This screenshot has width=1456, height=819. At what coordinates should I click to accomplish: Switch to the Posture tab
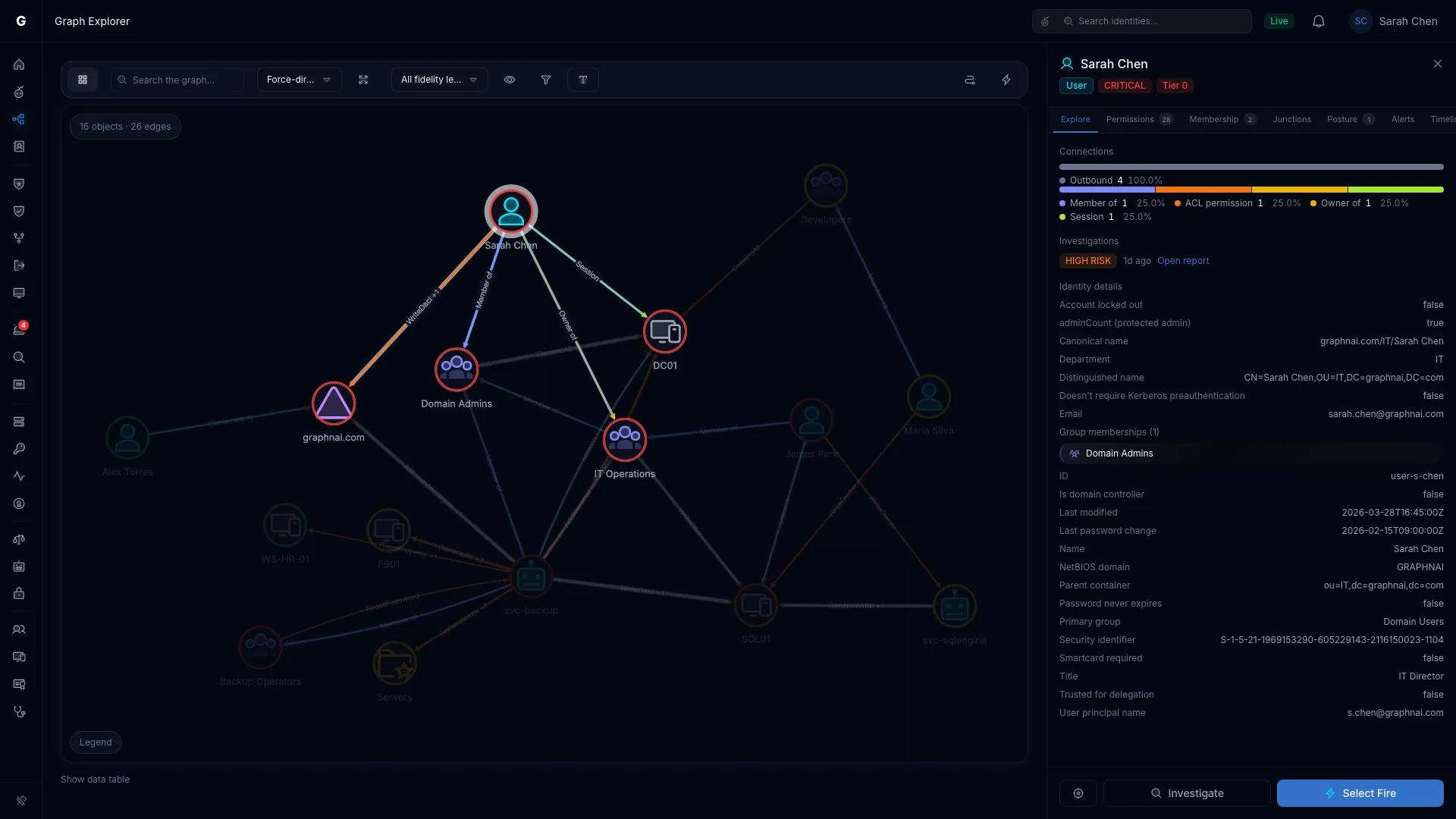pos(1351,119)
